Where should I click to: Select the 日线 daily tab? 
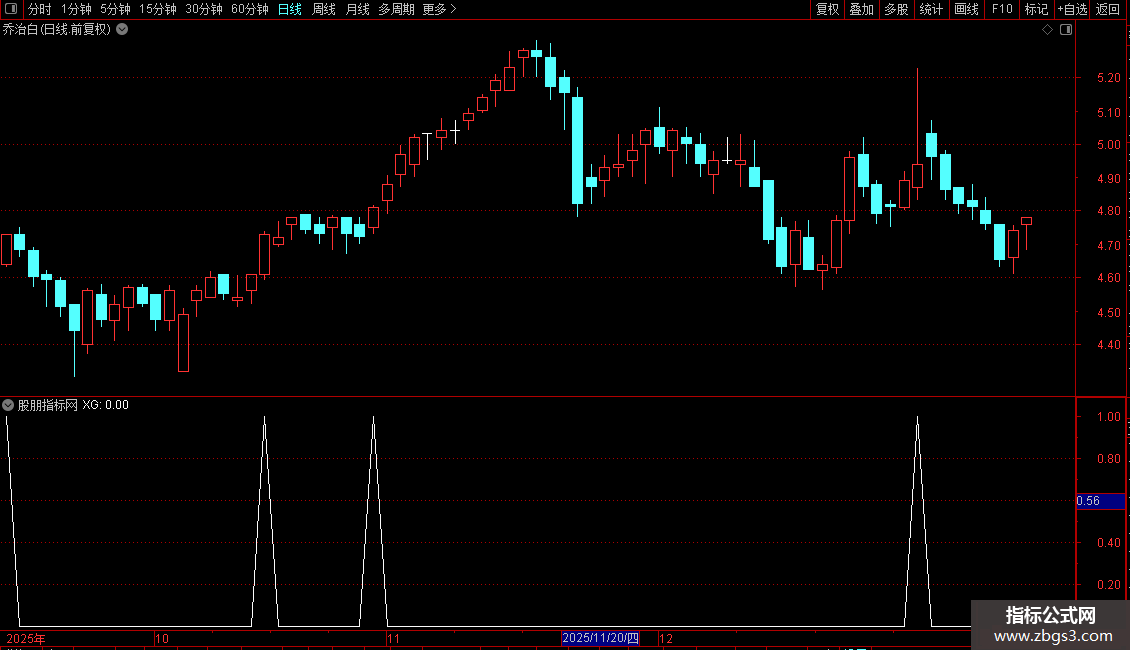[x=290, y=9]
